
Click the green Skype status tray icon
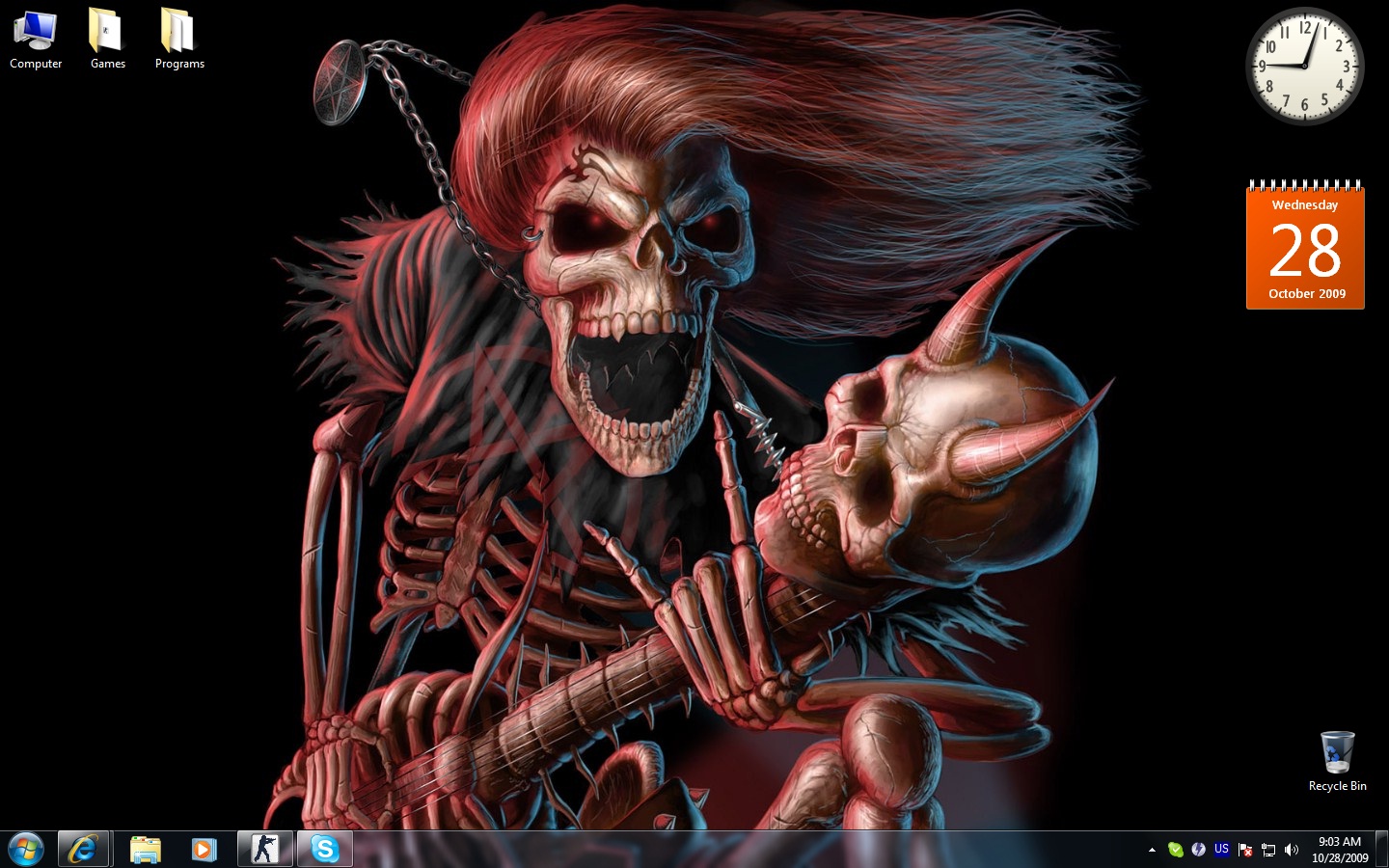pyautogui.click(x=1175, y=850)
